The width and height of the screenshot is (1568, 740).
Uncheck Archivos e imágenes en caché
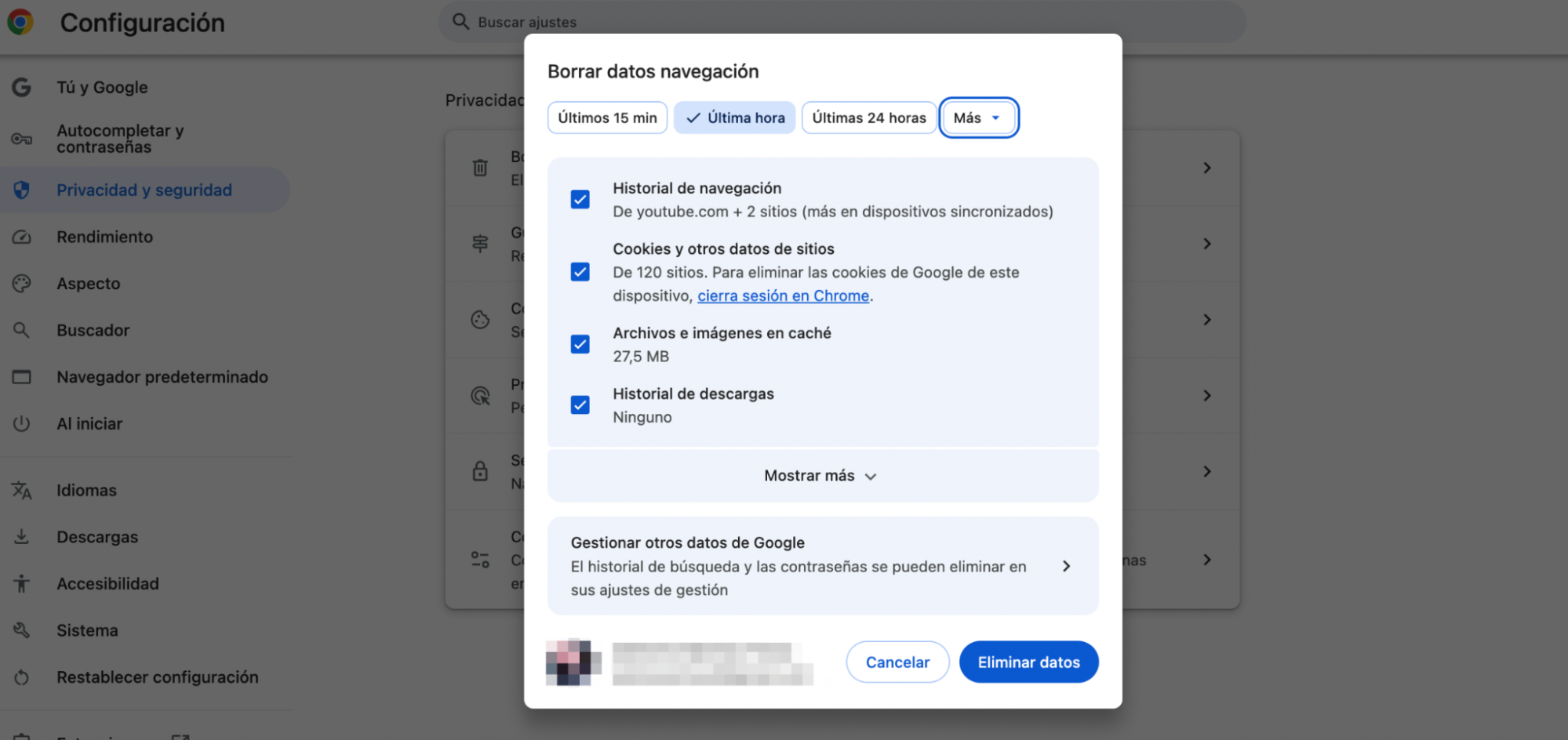click(580, 344)
